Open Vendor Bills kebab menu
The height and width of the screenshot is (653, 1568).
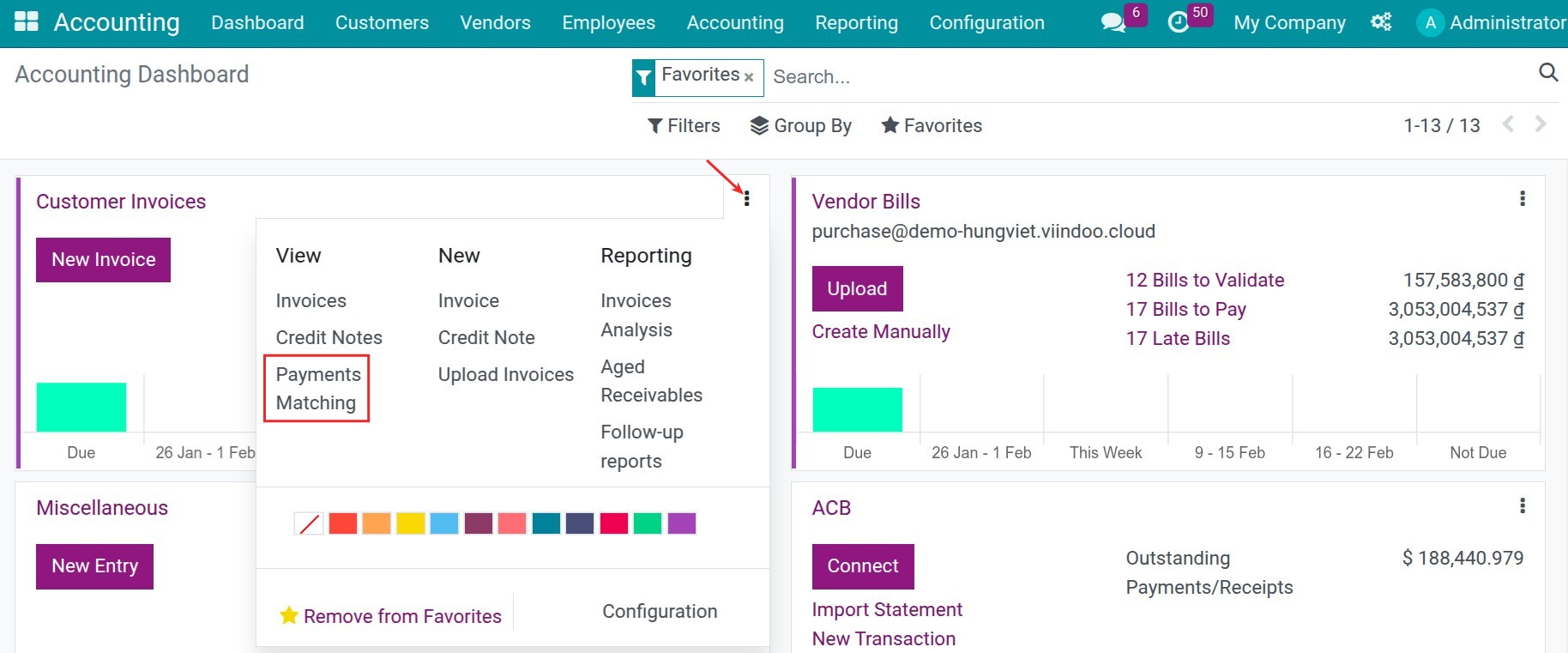1523,199
